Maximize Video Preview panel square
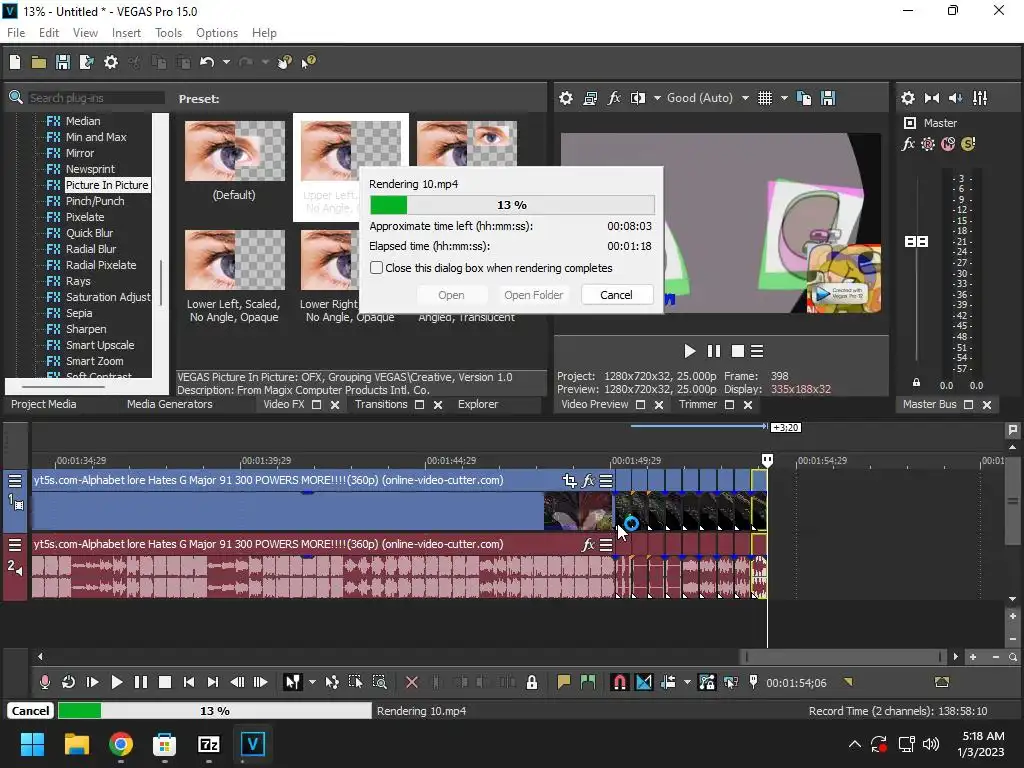Image resolution: width=1024 pixels, height=768 pixels. coord(641,405)
